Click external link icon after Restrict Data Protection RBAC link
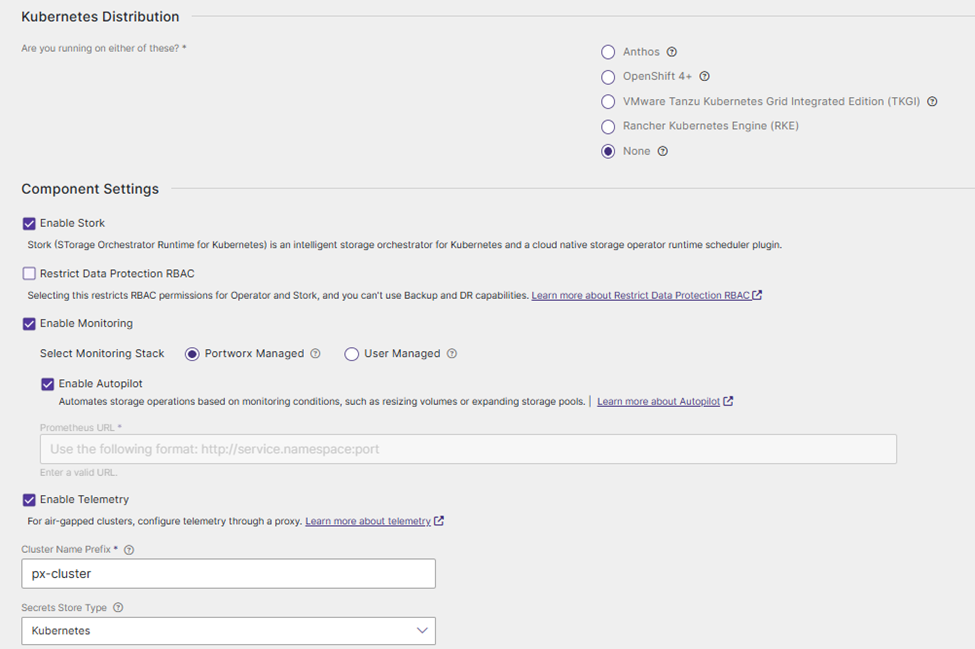 [757, 295]
